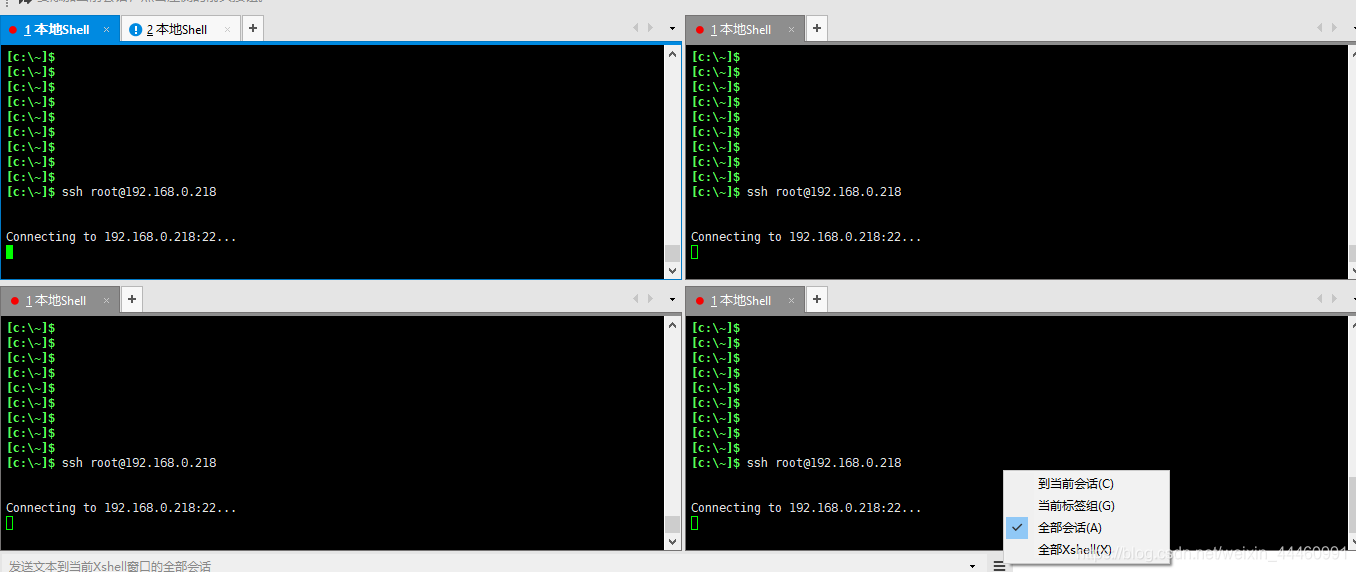Click the 'ssh root@192.168.0.218' line in top-left terminal
The image size is (1356, 572).
(139, 192)
